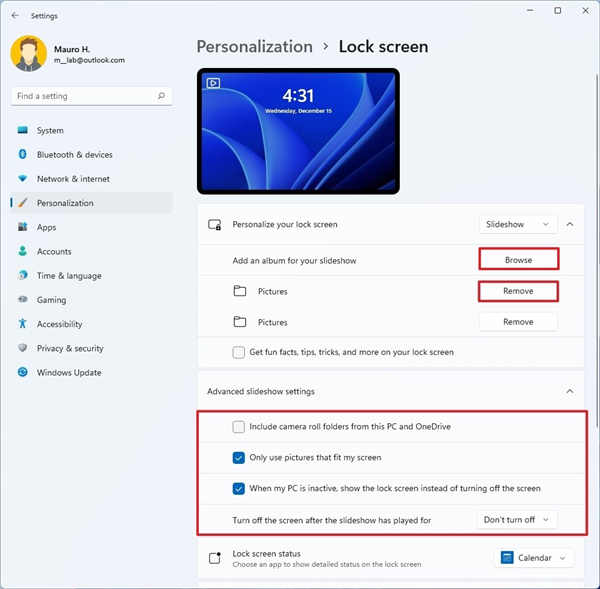The width and height of the screenshot is (600, 589).
Task: Click the lock screen icon beside Personalize your lock screen
Action: click(215, 224)
